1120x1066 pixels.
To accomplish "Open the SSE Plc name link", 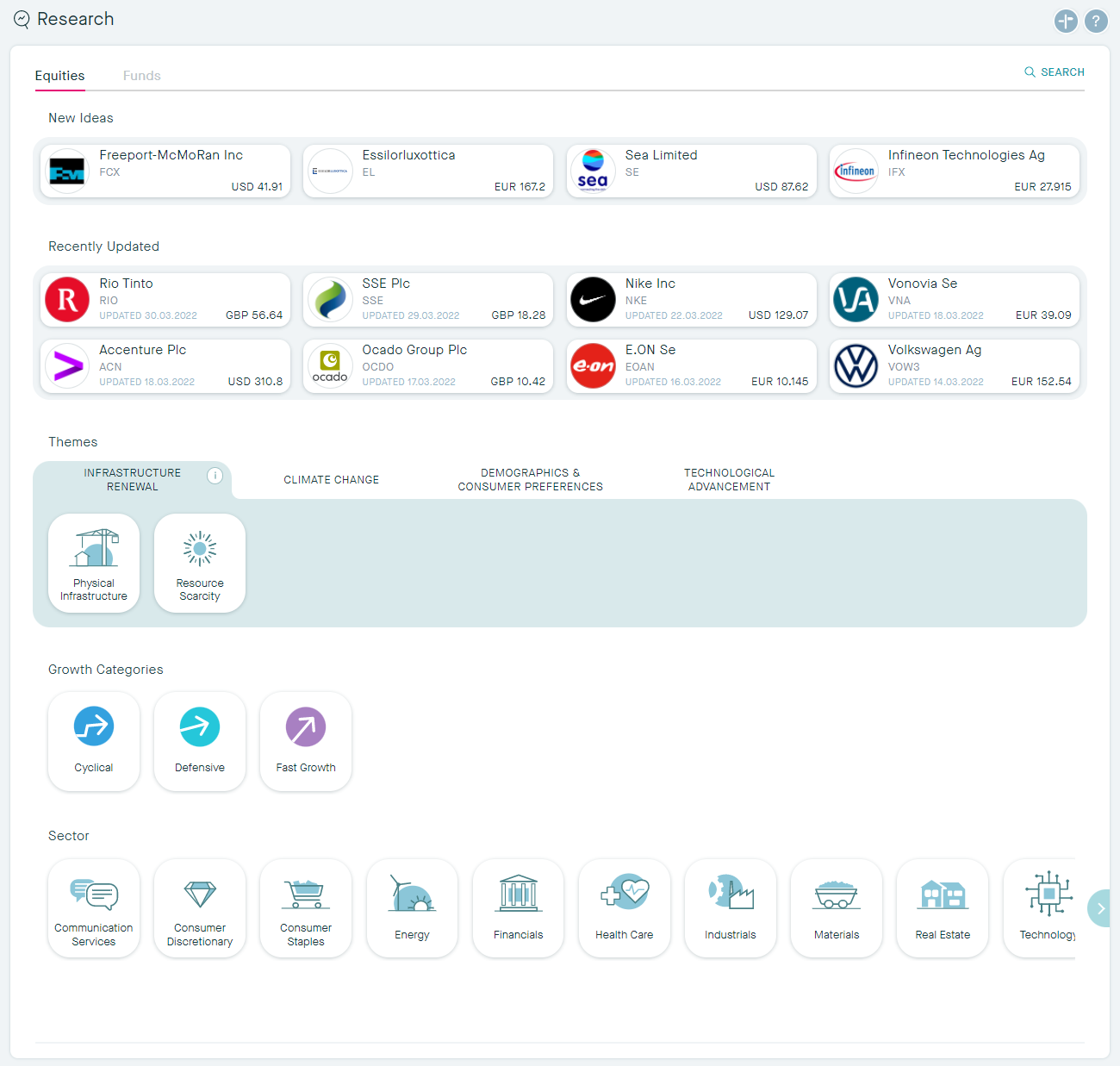I will (386, 284).
